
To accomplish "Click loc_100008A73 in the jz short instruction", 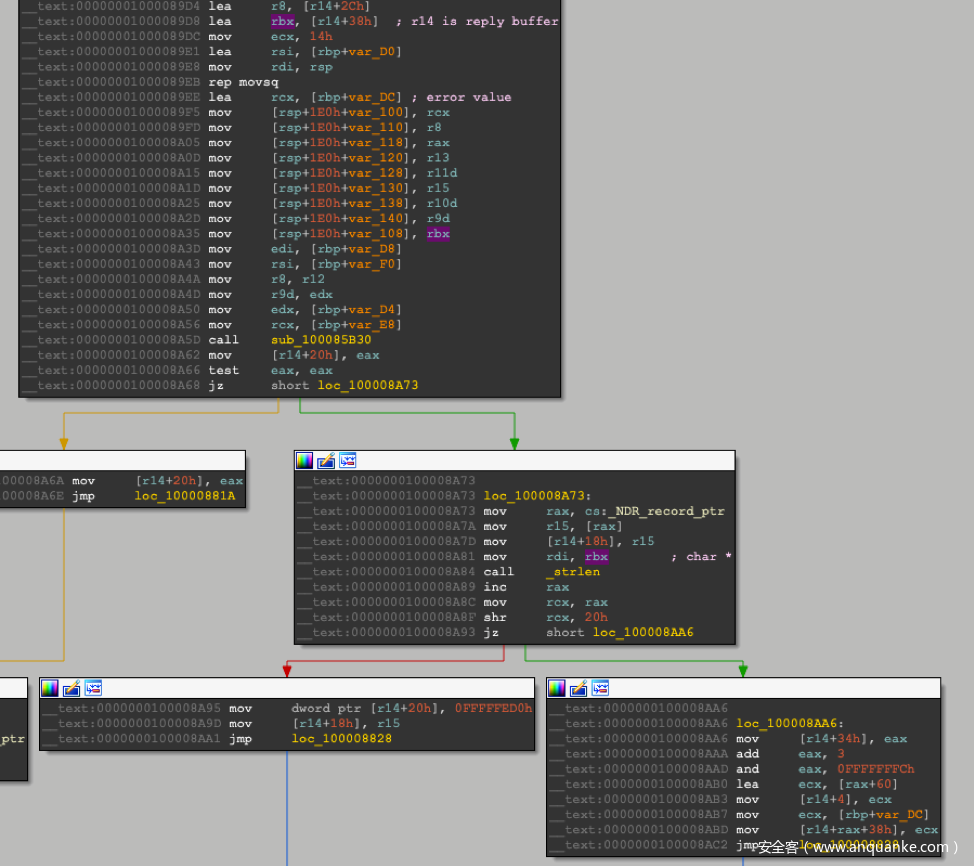I will [368, 385].
